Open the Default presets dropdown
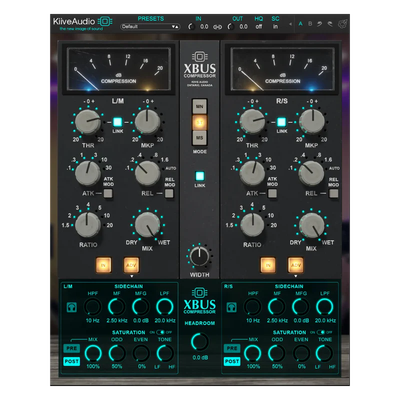The image size is (400, 400). (150, 27)
